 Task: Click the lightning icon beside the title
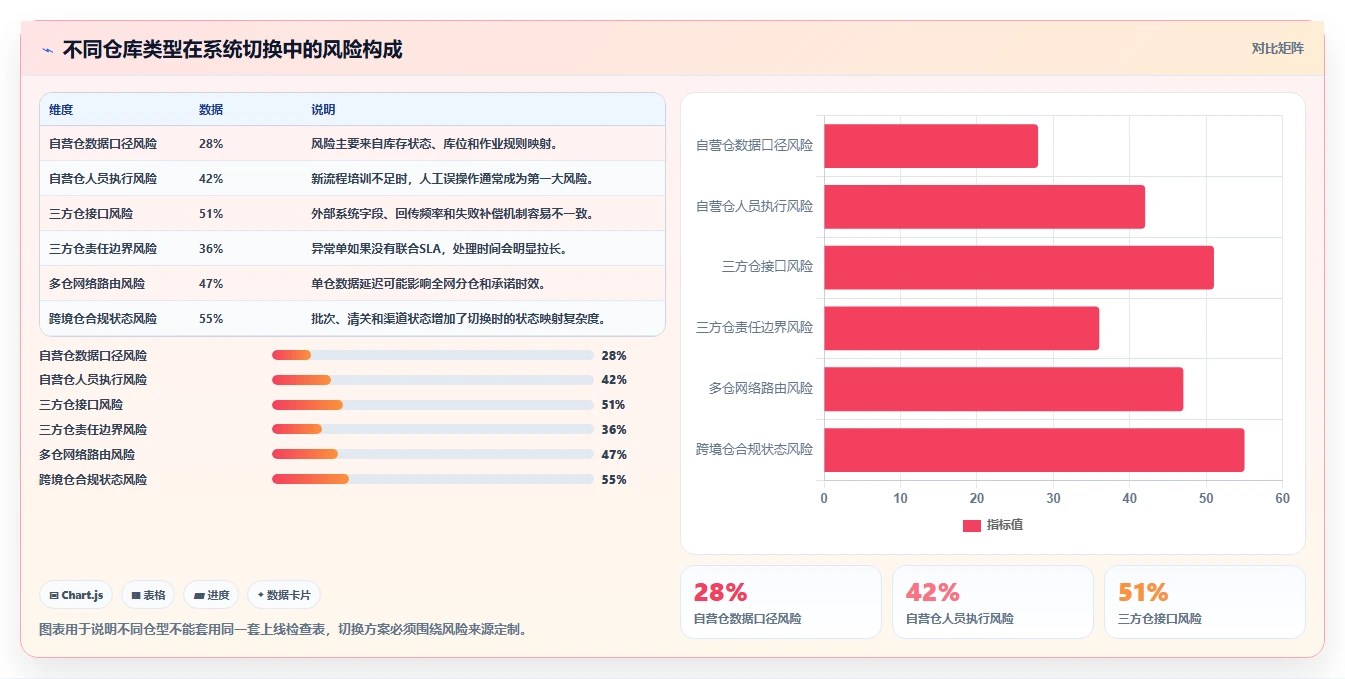click(x=48, y=50)
